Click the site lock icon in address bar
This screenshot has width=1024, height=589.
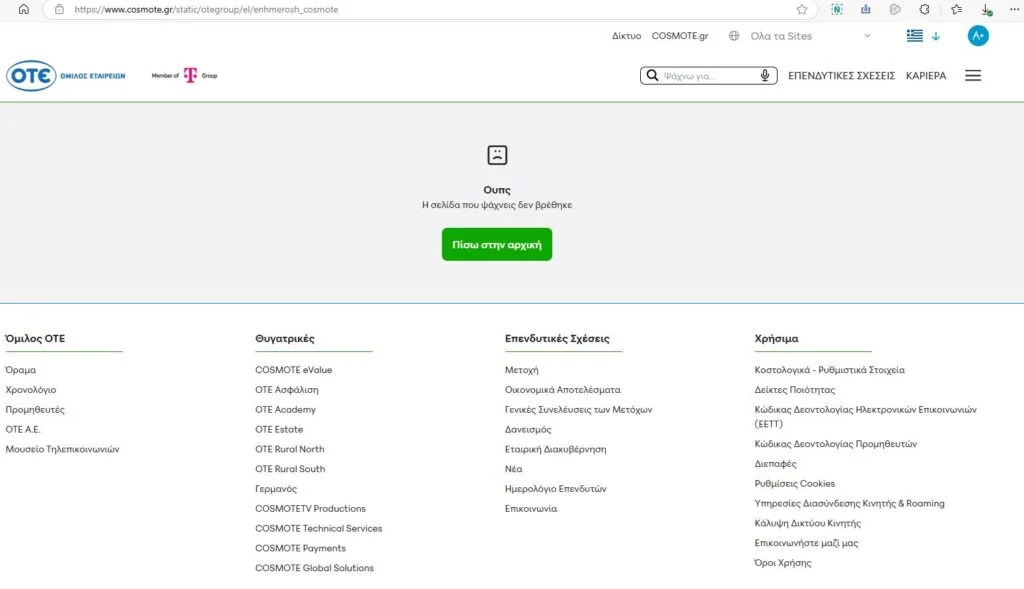coord(59,9)
